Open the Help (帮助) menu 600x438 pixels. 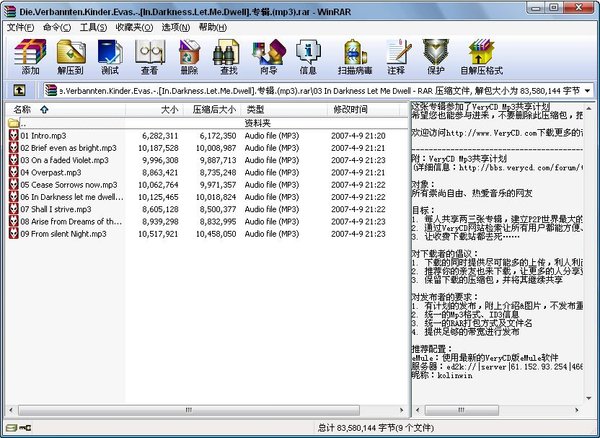tap(213, 28)
